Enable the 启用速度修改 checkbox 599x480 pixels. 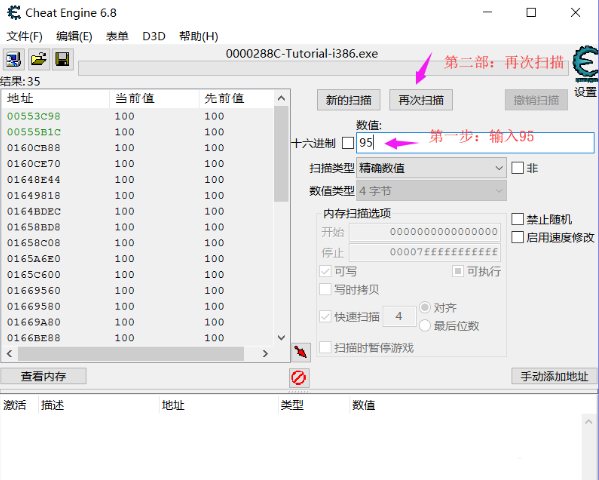(x=517, y=237)
